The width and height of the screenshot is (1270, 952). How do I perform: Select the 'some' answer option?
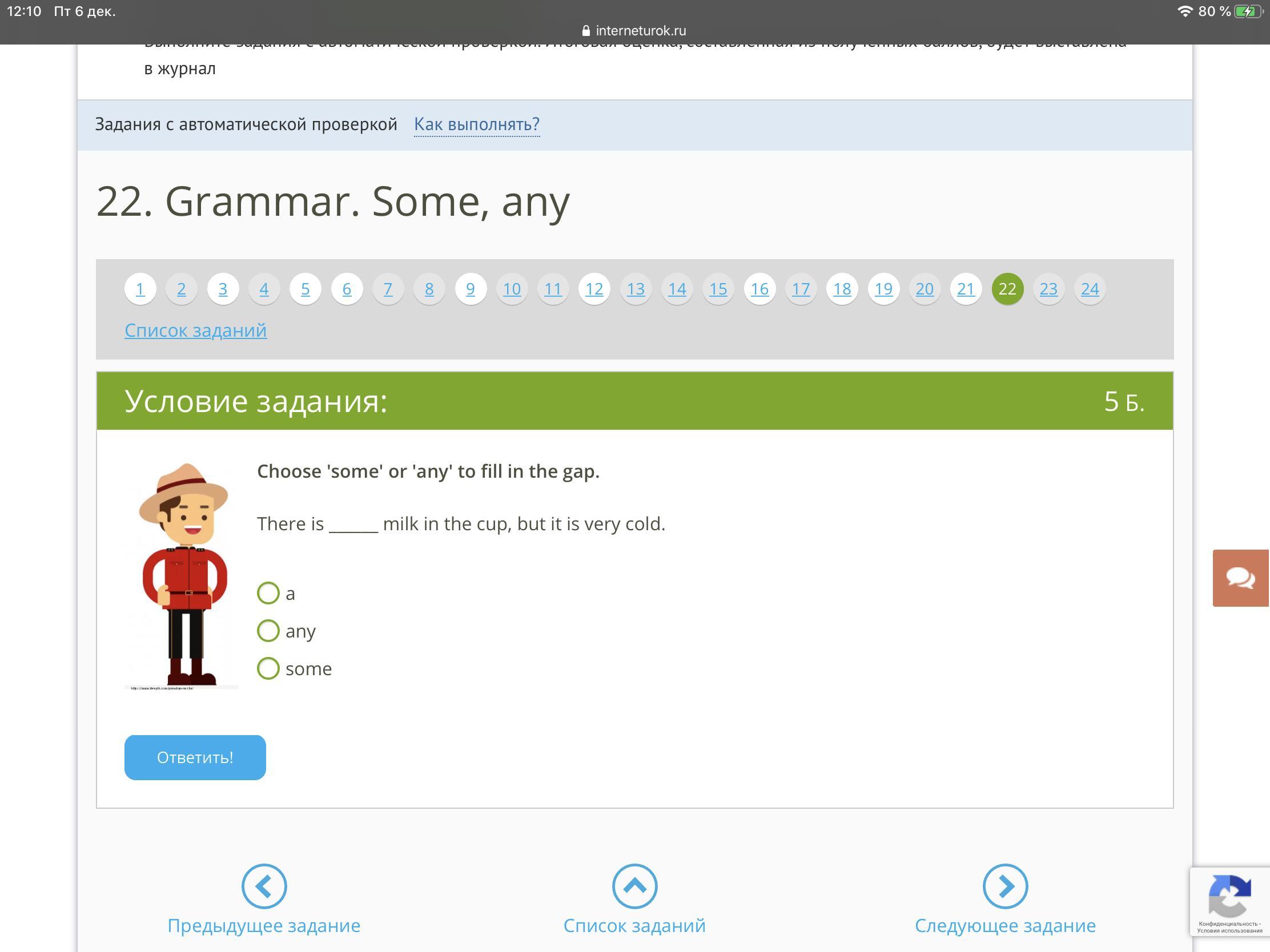(x=268, y=668)
